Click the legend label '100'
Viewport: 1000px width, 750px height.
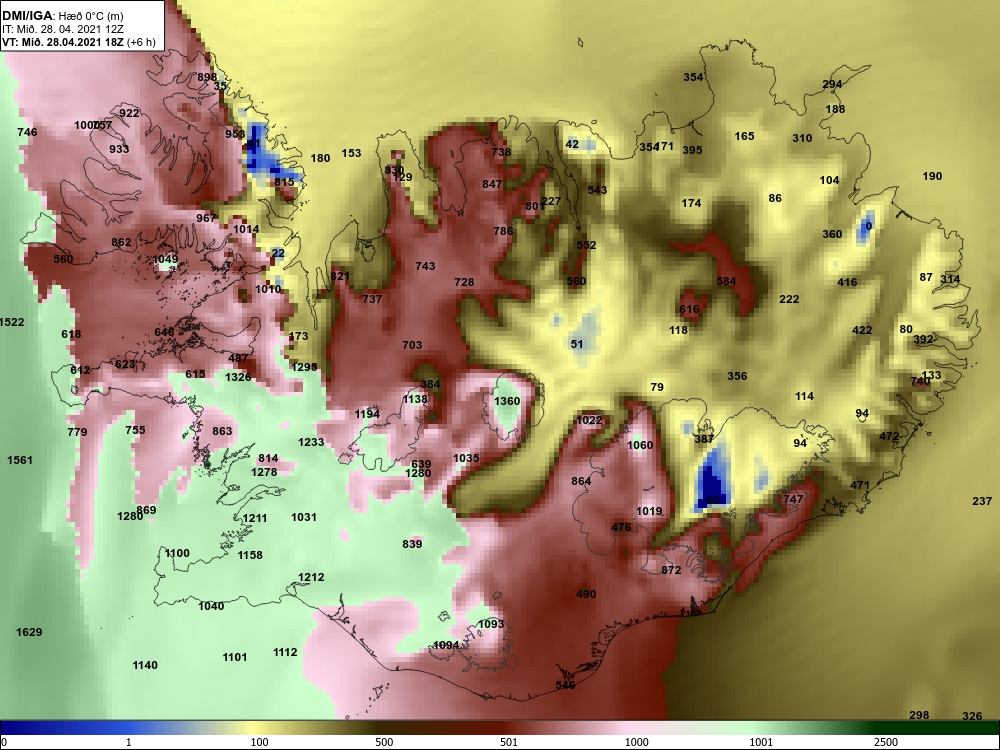pos(259,742)
